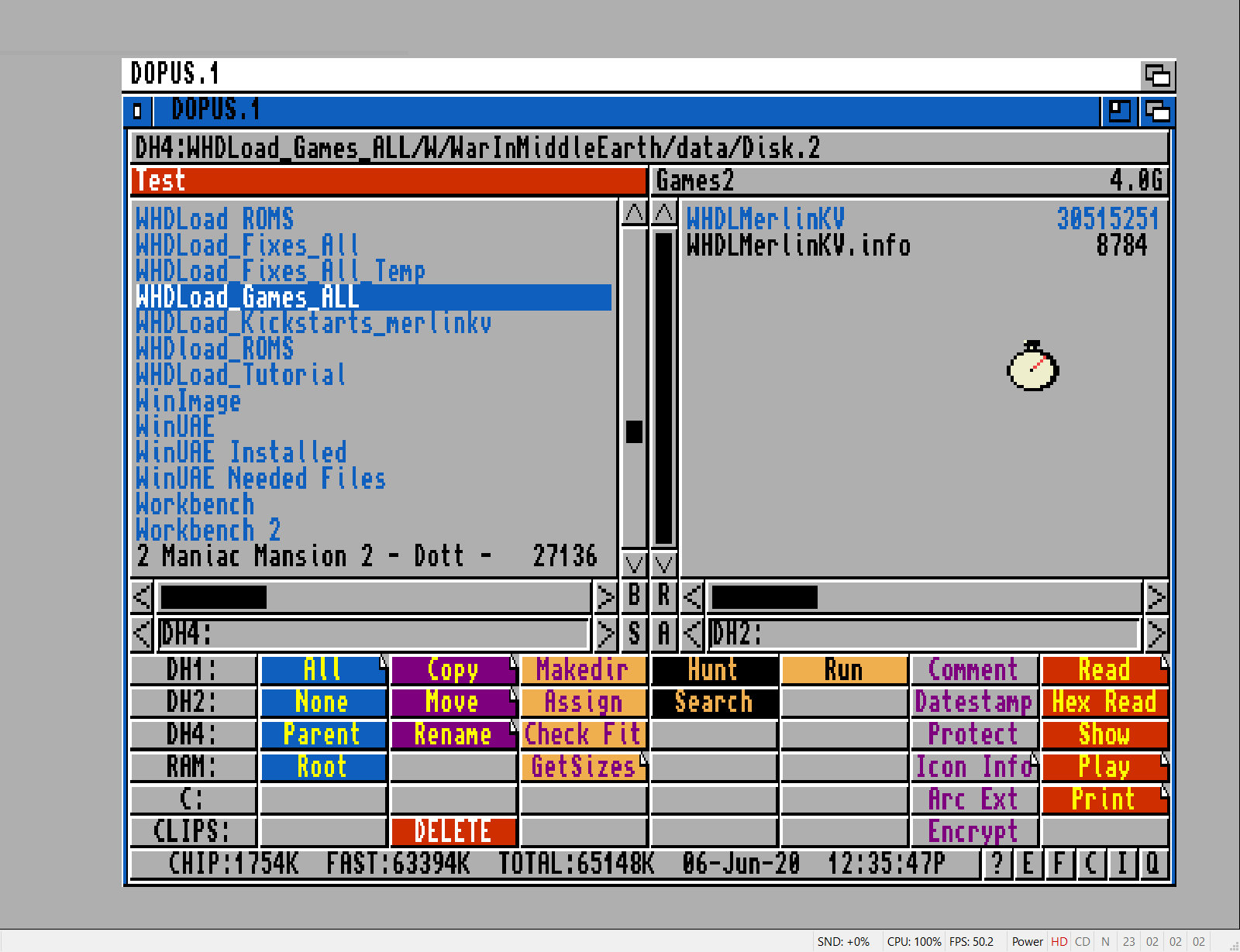Click the 'Q' quit icon in status bar

tap(1153, 863)
